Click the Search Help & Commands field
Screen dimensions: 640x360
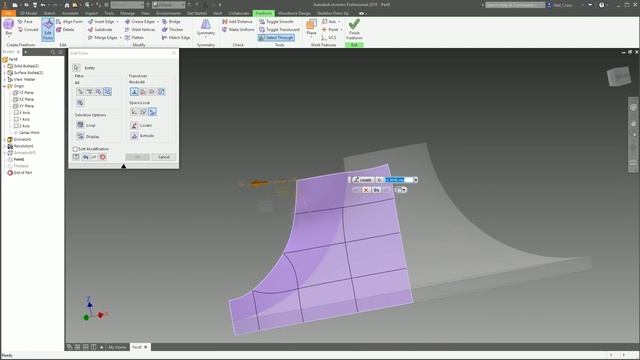pyautogui.click(x=515, y=5)
